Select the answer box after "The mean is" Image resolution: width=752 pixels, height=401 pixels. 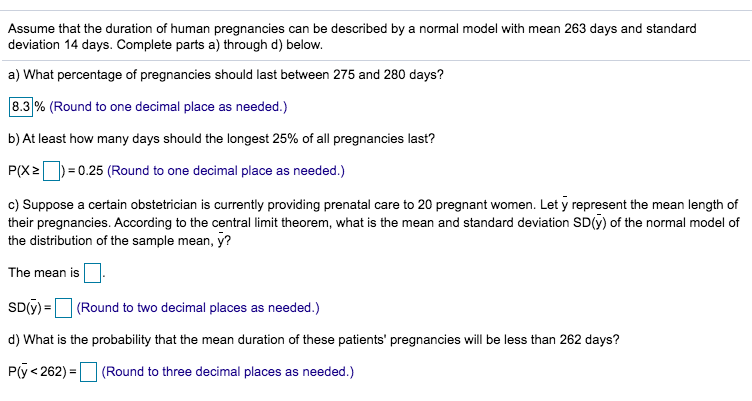93,273
